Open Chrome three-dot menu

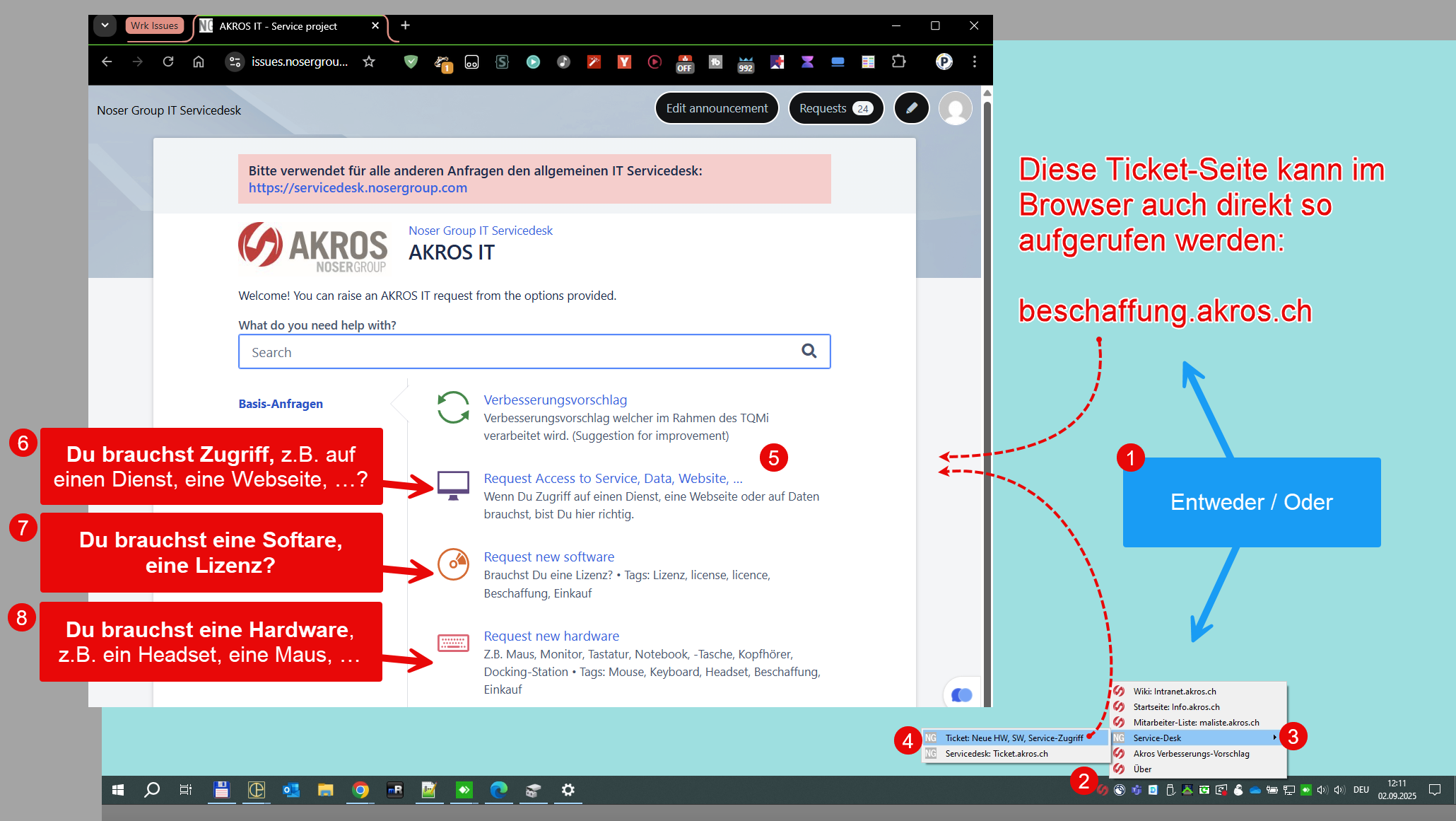[975, 62]
